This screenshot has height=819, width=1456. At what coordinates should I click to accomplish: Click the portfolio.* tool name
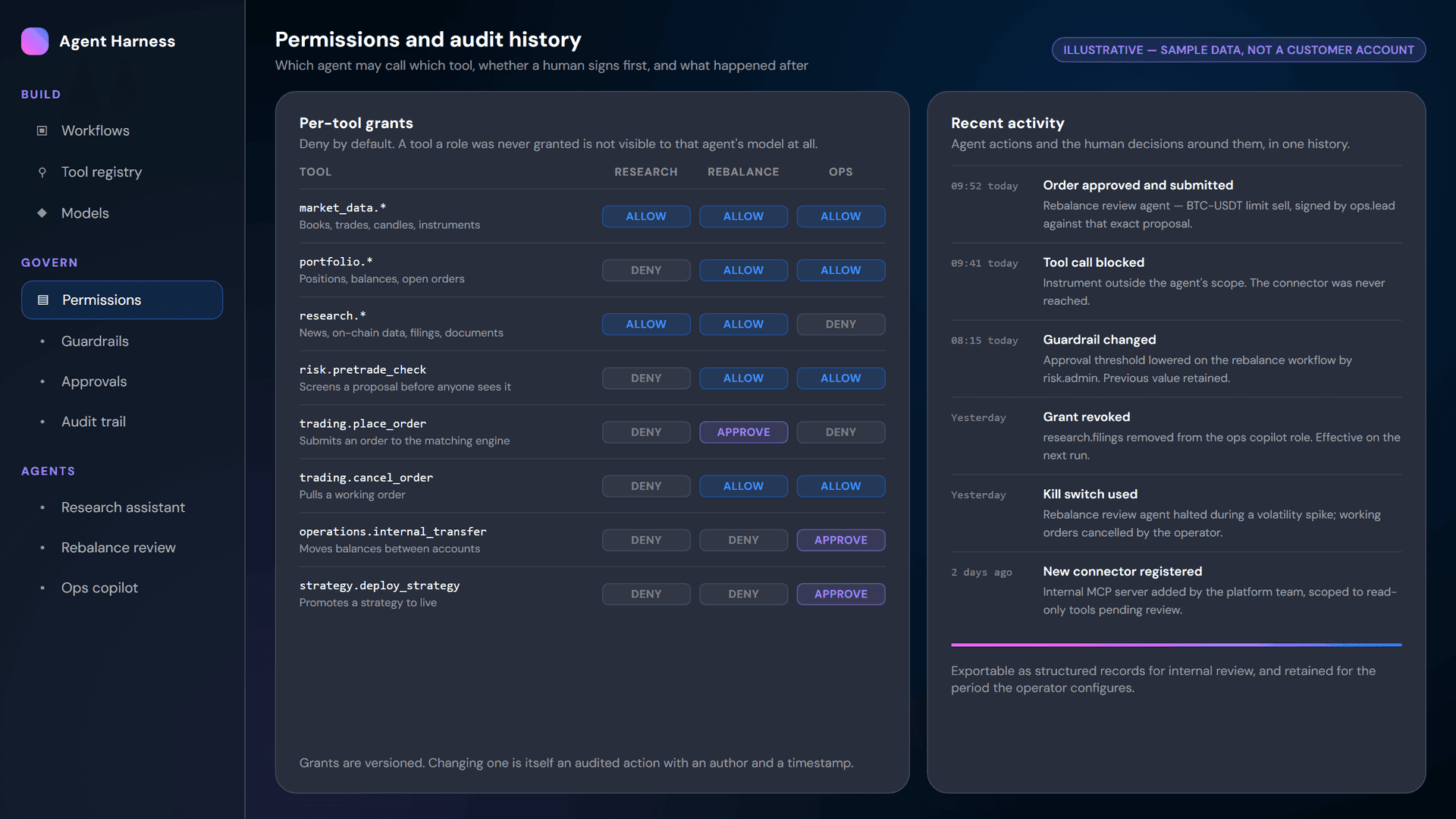336,262
